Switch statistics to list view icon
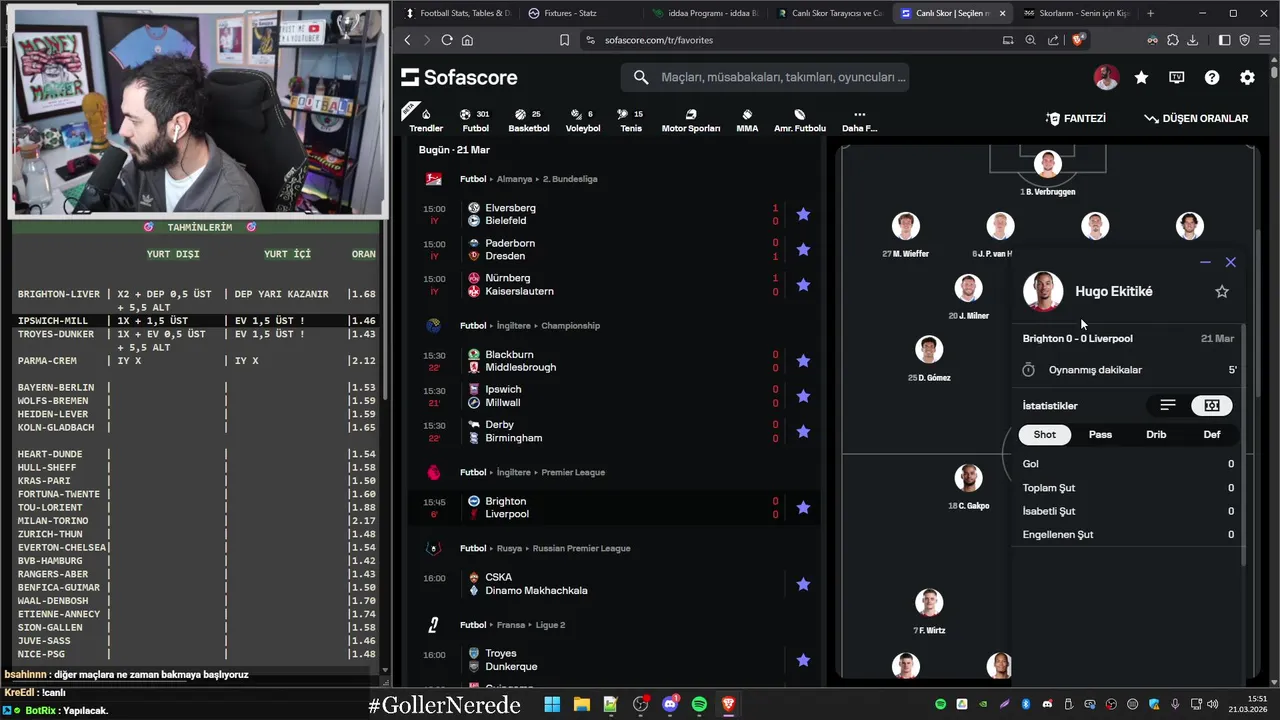 (1167, 405)
